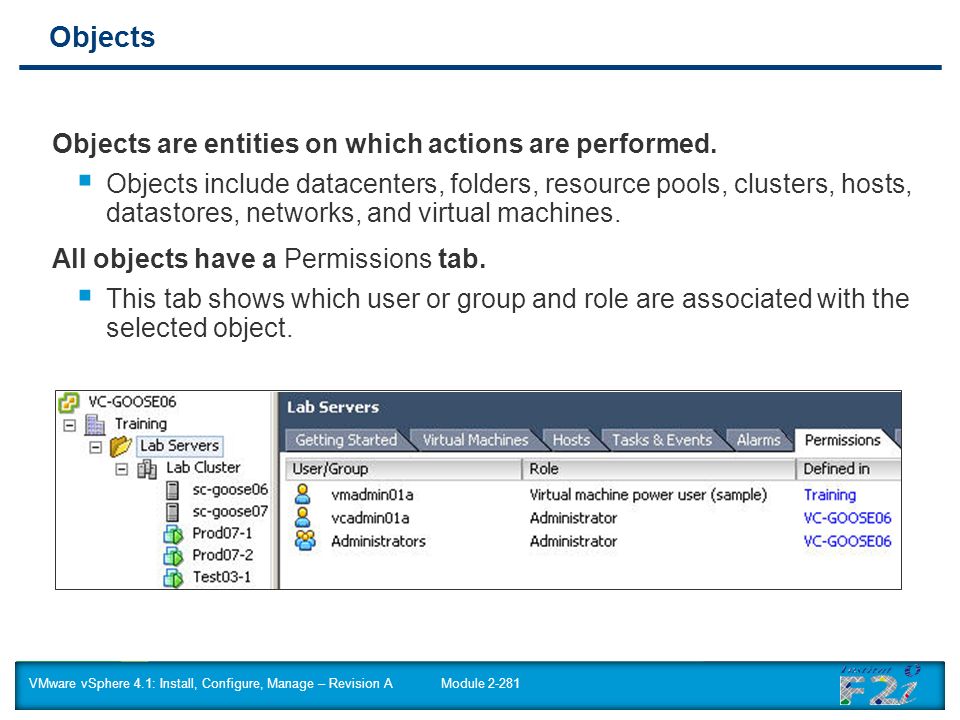Switch to the Virtual Machines tab

click(475, 440)
